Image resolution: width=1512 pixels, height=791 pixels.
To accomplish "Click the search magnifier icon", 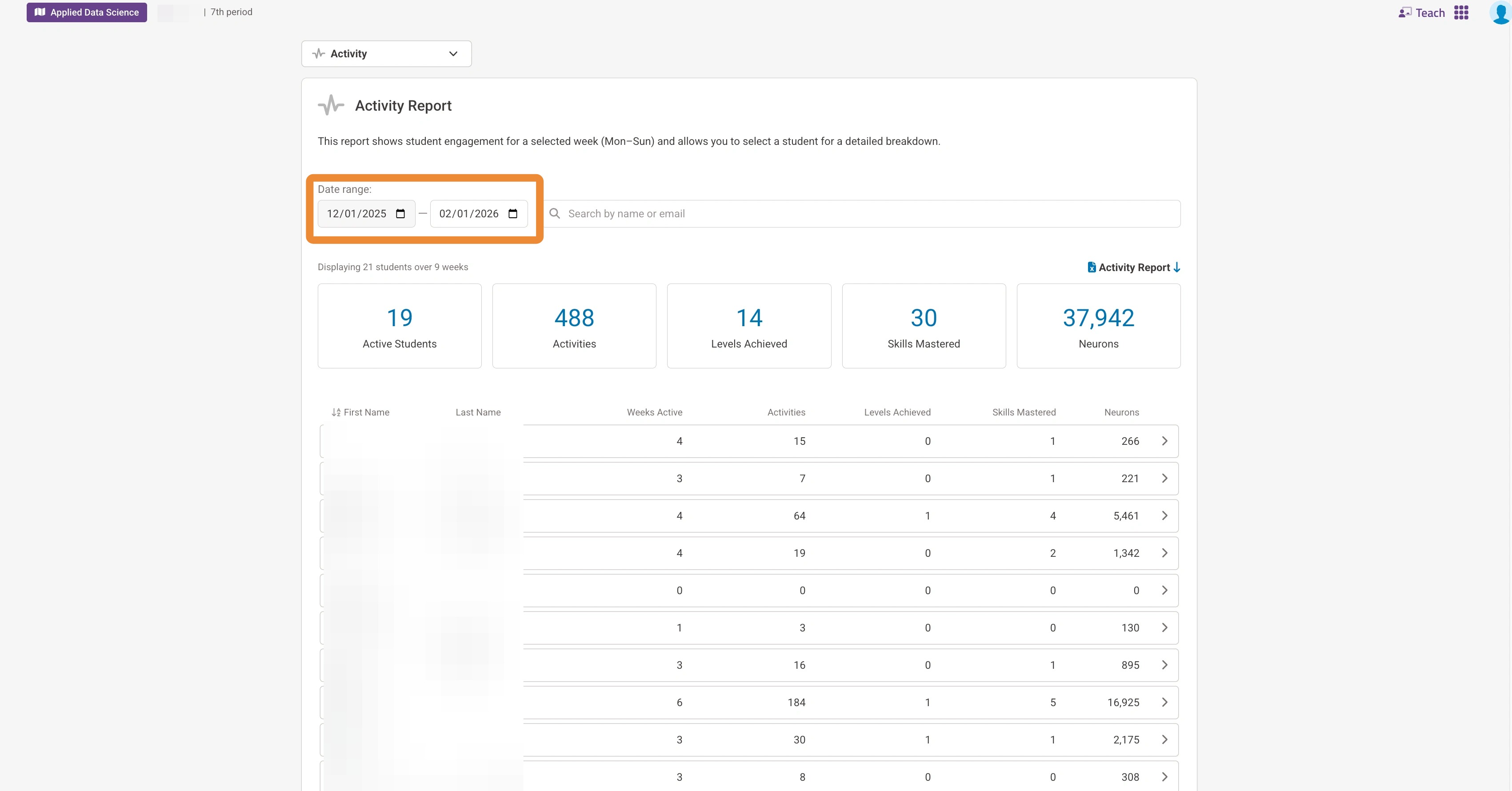I will 554,214.
